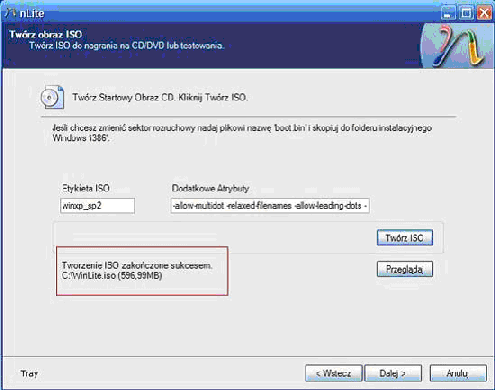Click the Twórz ISO button

(x=405, y=238)
